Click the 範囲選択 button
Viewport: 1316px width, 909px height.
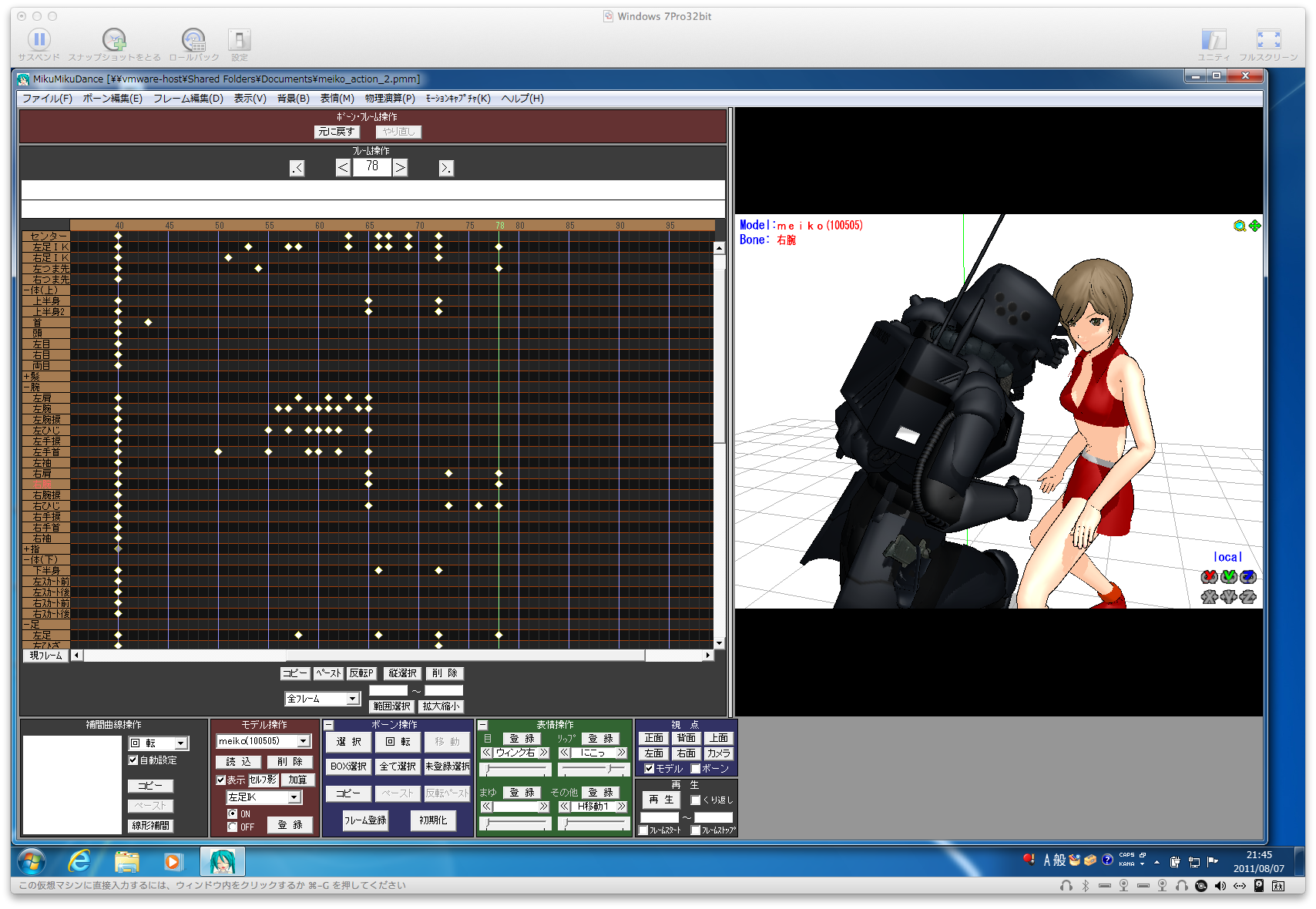pos(392,706)
